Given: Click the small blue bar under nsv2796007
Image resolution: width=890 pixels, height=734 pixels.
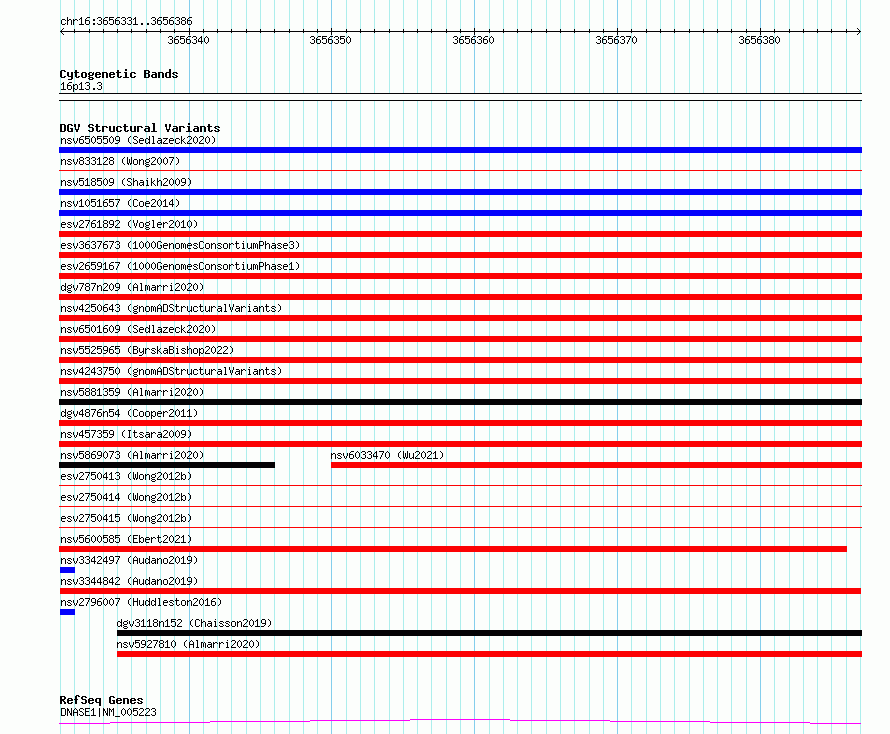Looking at the screenshot, I should [67, 612].
